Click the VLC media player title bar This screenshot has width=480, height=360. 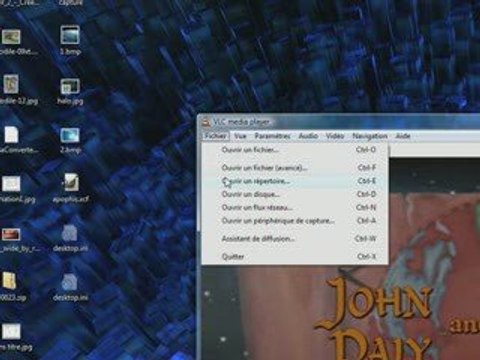pyautogui.click(x=338, y=122)
